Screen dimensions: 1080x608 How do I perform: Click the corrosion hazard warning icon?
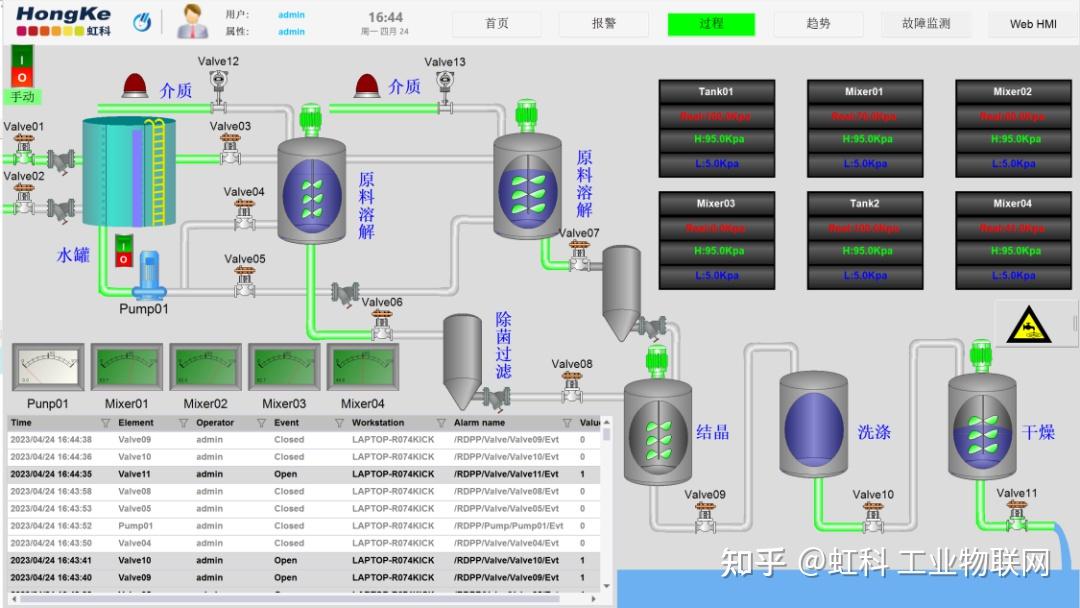[x=1032, y=327]
